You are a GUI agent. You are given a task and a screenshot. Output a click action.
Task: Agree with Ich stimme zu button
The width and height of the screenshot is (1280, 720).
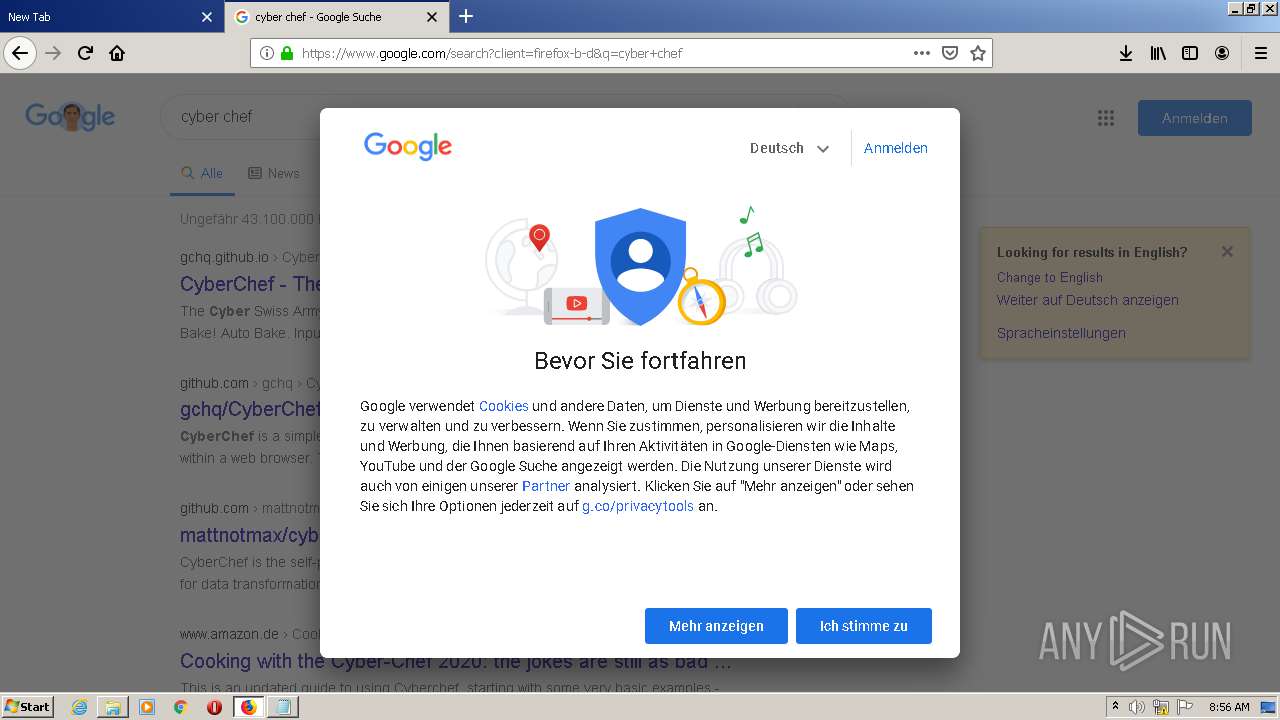tap(864, 626)
